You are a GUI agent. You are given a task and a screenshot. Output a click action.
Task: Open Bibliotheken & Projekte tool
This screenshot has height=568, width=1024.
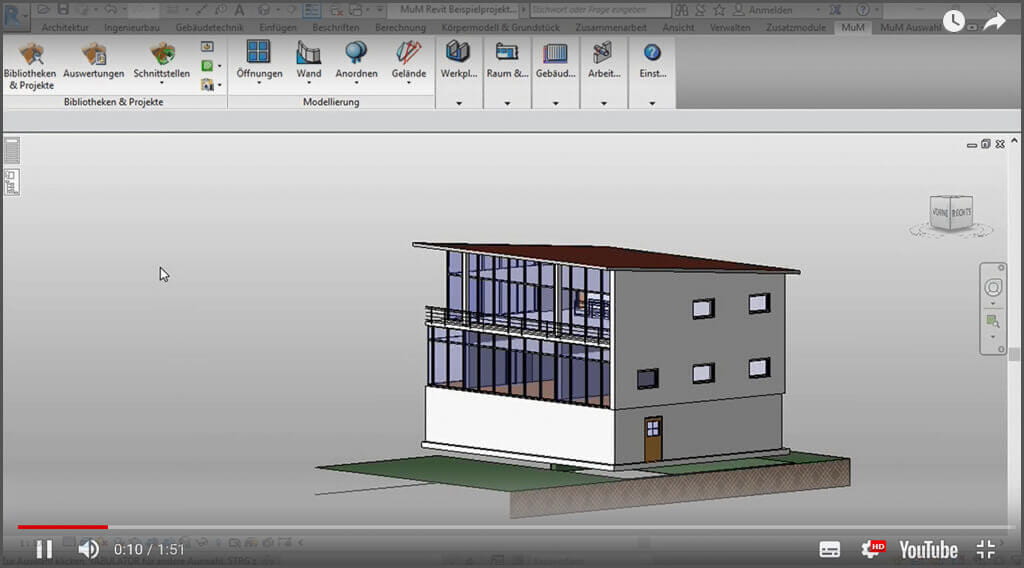(30, 66)
